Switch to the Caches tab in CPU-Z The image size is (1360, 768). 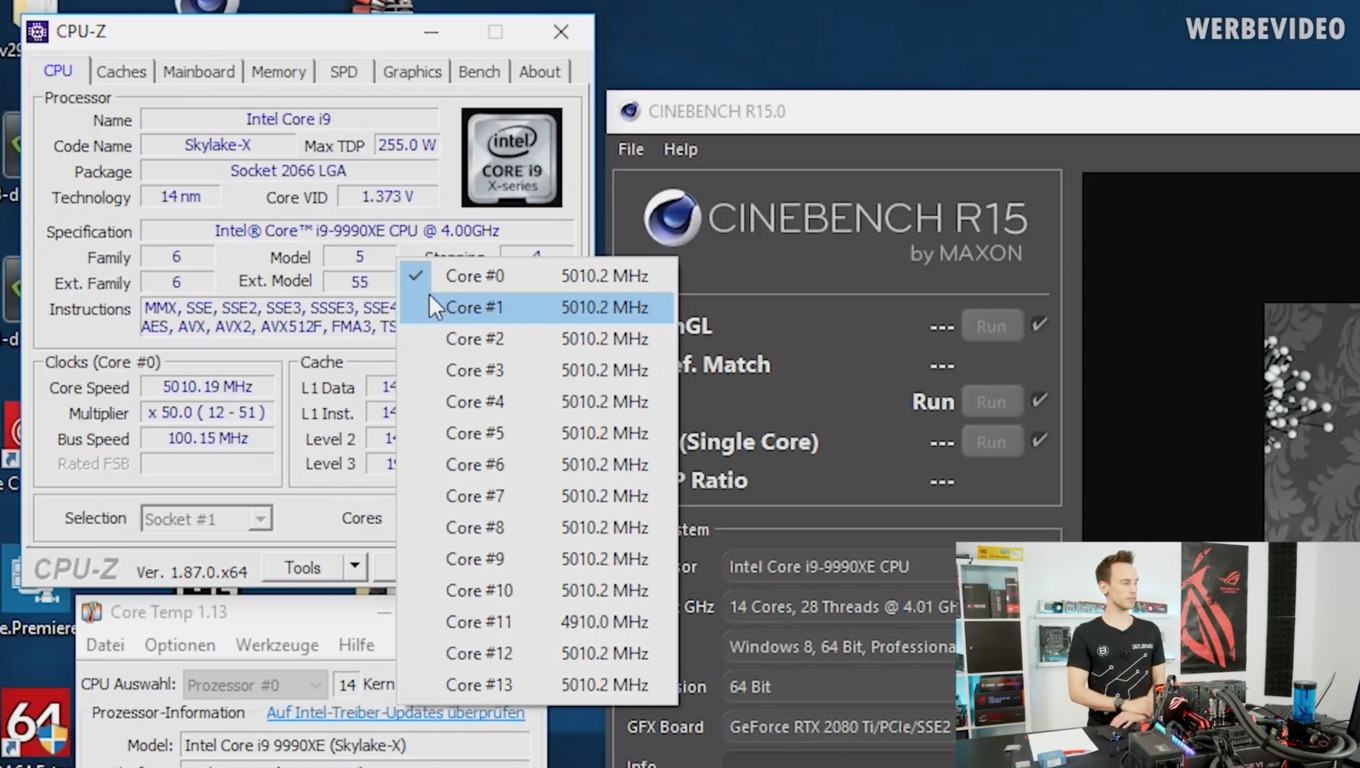pyautogui.click(x=121, y=72)
